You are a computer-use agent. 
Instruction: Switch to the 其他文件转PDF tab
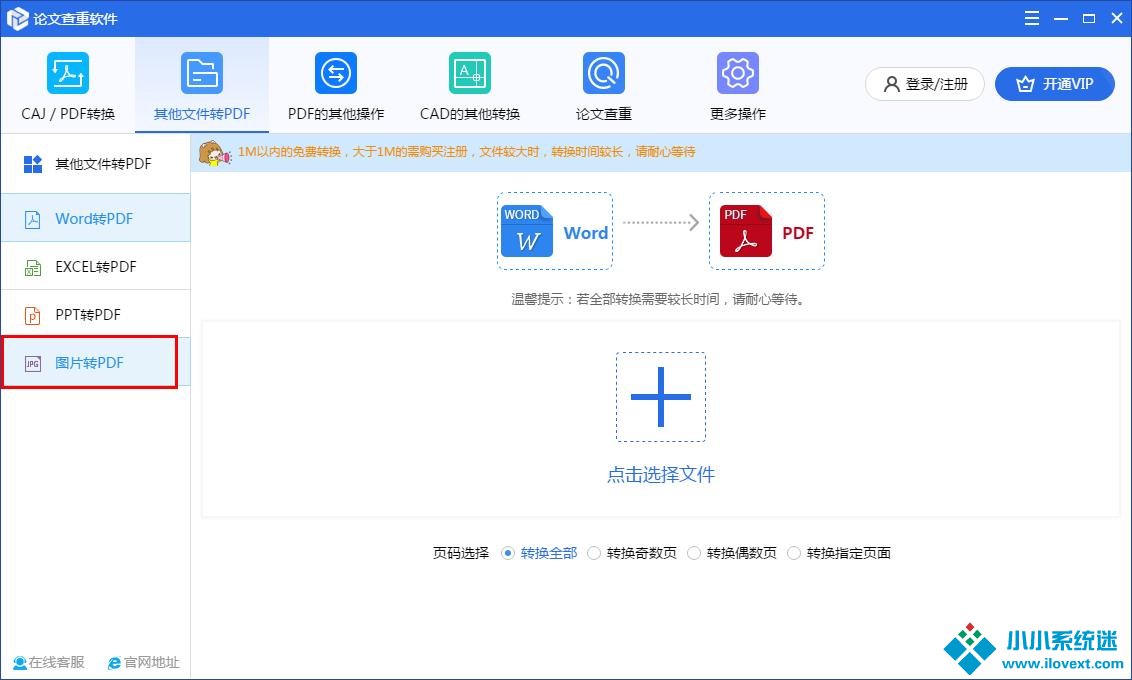[x=202, y=85]
